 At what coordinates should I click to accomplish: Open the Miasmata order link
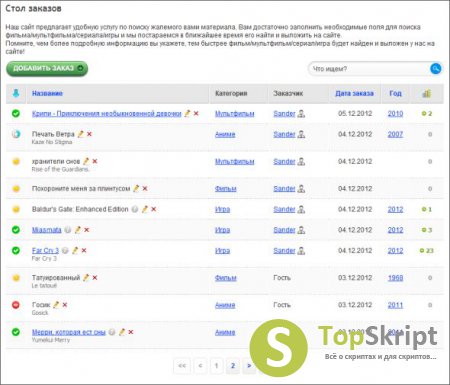click(47, 230)
